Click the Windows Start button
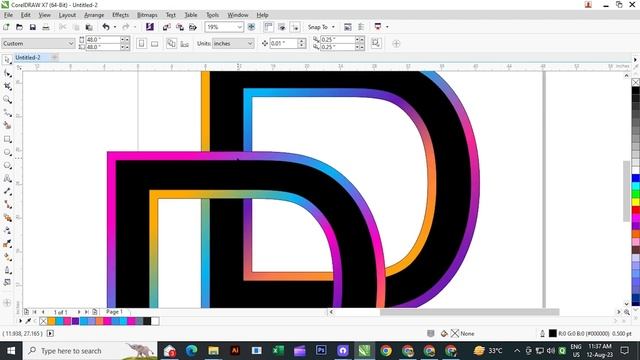The width and height of the screenshot is (640, 360). (x=11, y=351)
